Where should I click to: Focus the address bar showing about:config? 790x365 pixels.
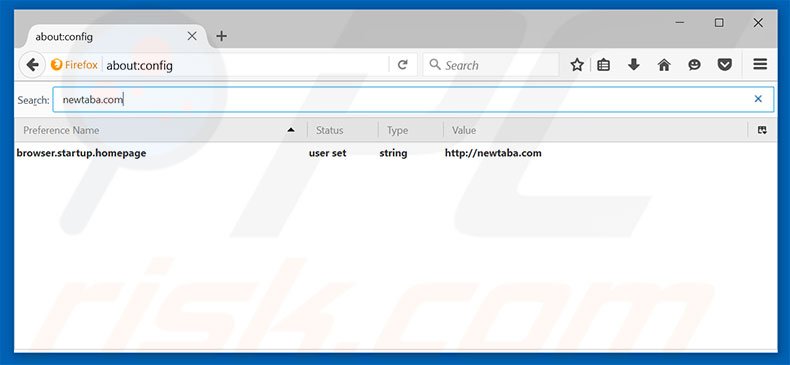[245, 65]
